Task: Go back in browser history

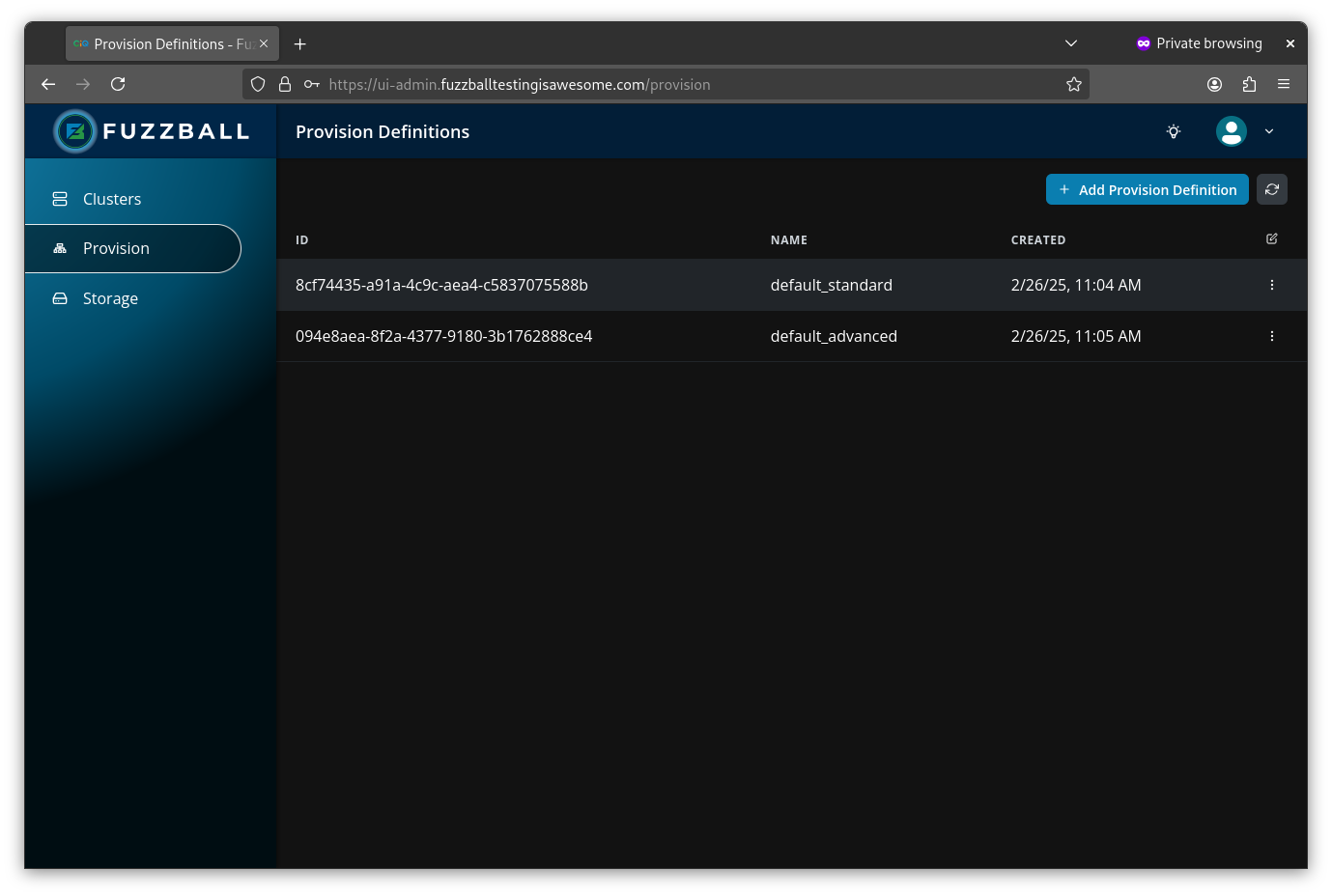Action: 48,84
